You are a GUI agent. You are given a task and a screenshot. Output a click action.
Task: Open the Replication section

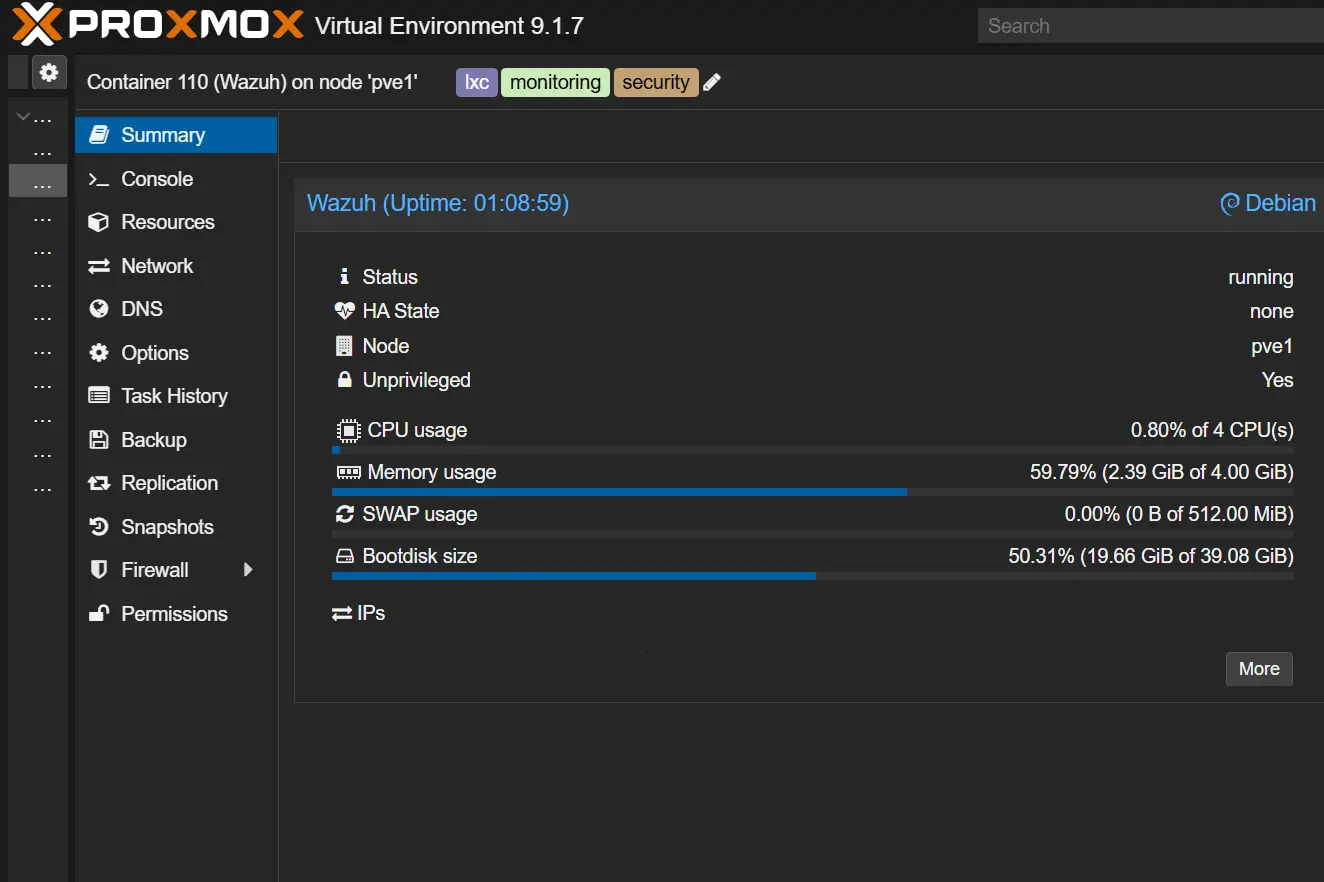(x=169, y=483)
